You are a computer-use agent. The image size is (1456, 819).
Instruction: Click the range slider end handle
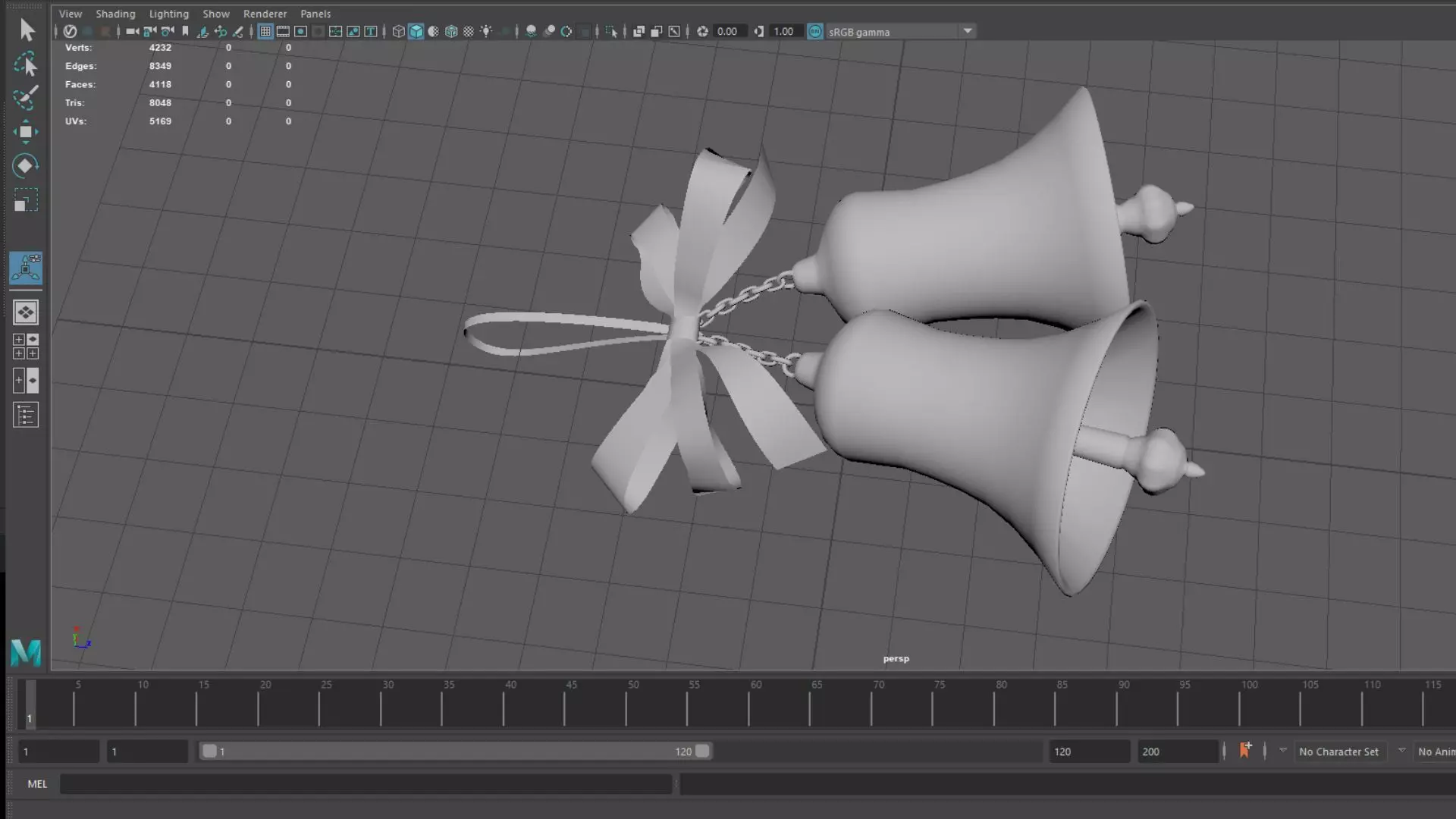702,751
